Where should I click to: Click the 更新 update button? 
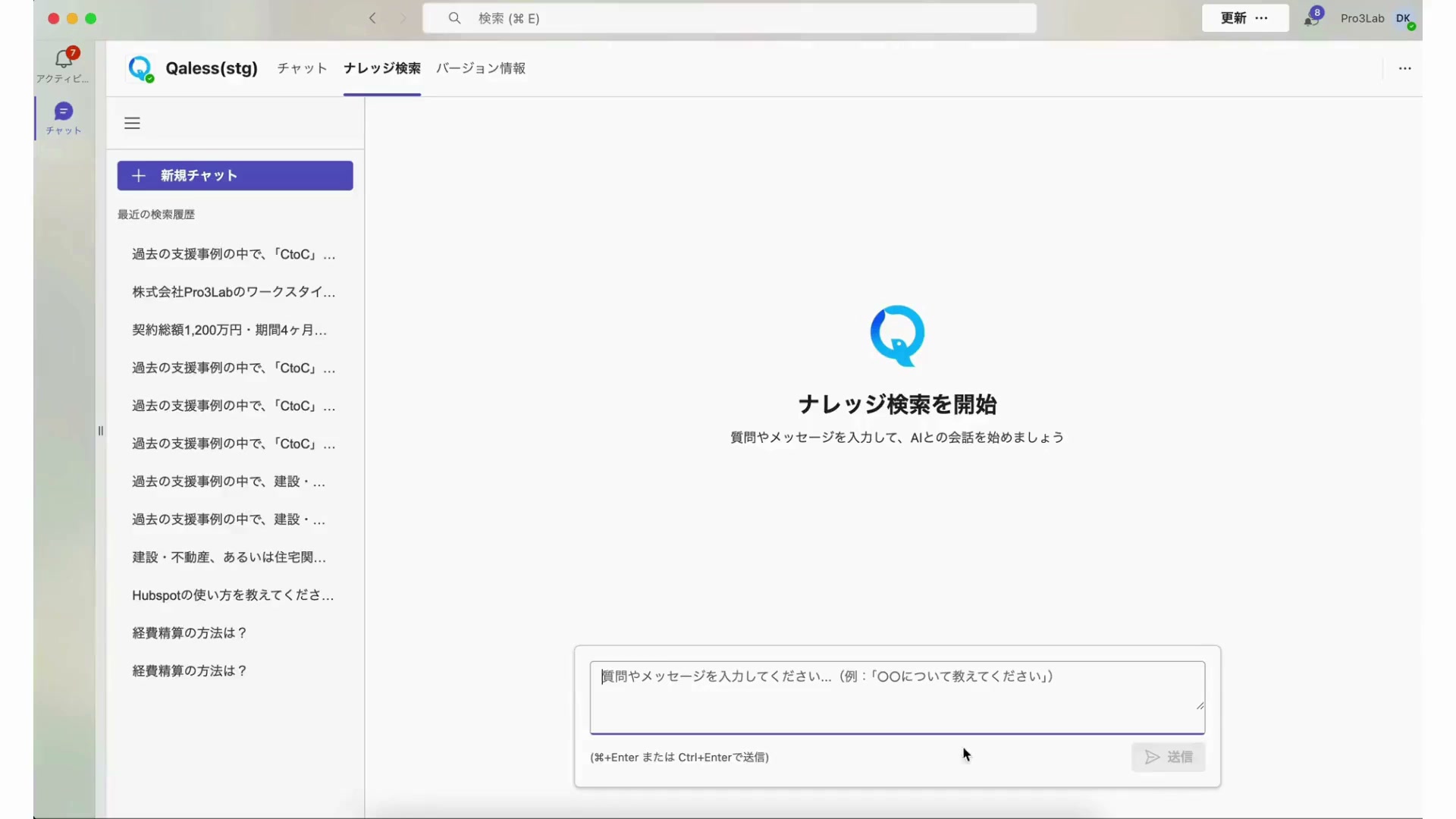pyautogui.click(x=1233, y=18)
